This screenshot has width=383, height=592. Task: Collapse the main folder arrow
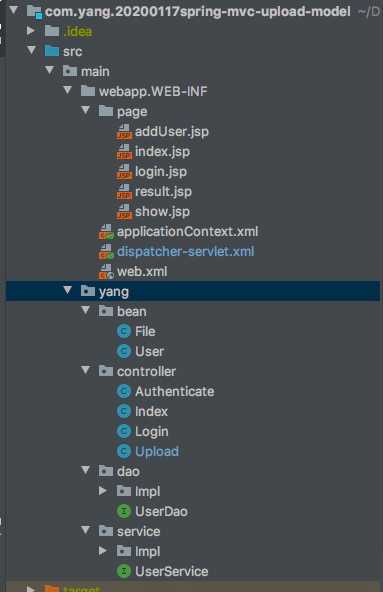(x=50, y=70)
